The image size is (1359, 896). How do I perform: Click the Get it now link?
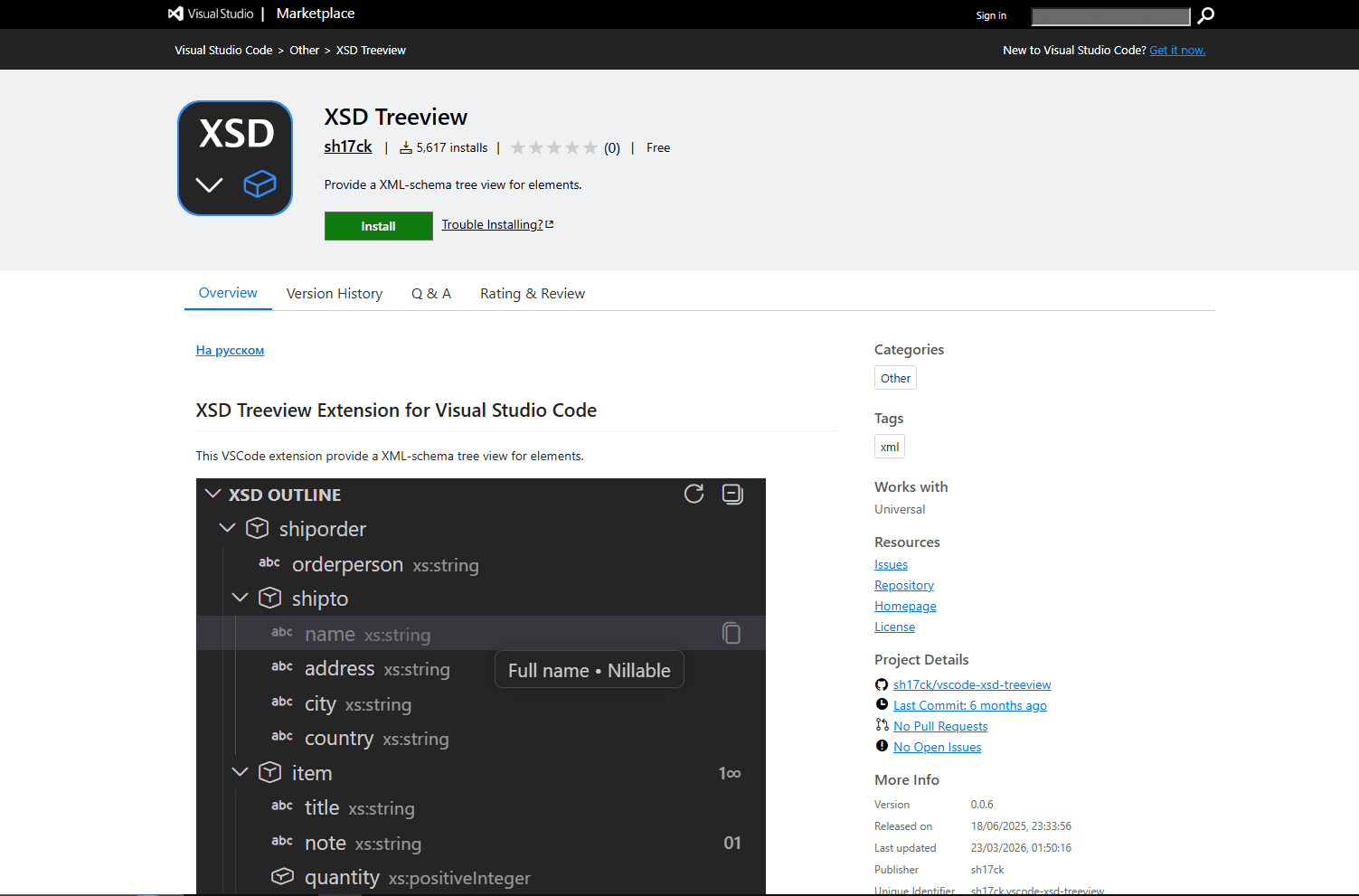pyautogui.click(x=1177, y=51)
